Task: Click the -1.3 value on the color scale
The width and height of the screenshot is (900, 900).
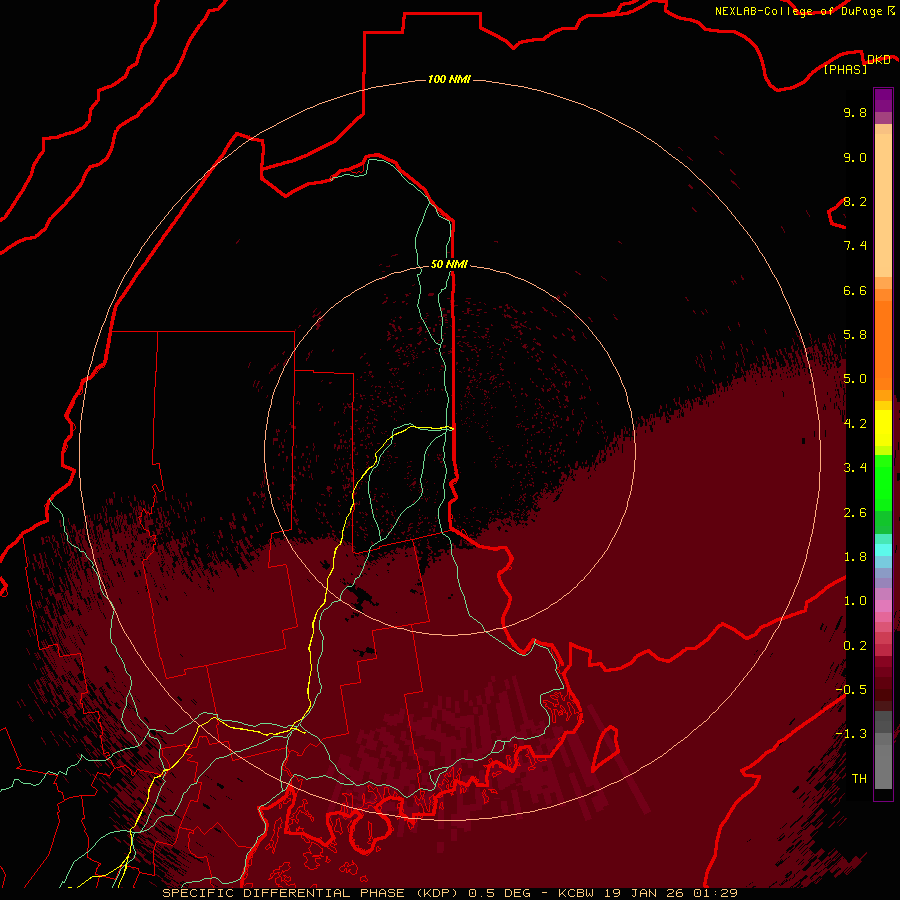Action: (851, 734)
